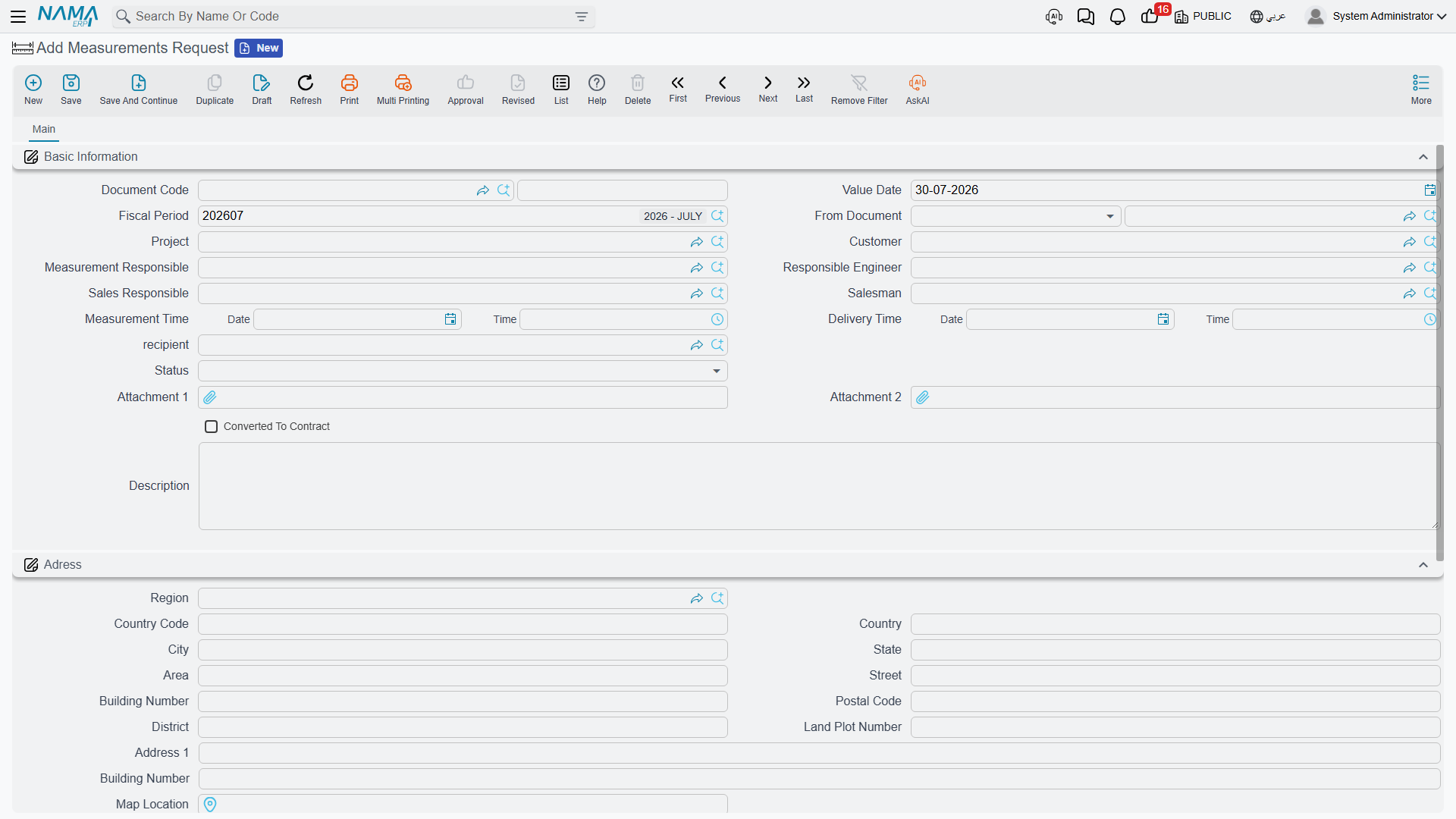Click the New record toolbar icon
1456x819 pixels.
(x=33, y=89)
